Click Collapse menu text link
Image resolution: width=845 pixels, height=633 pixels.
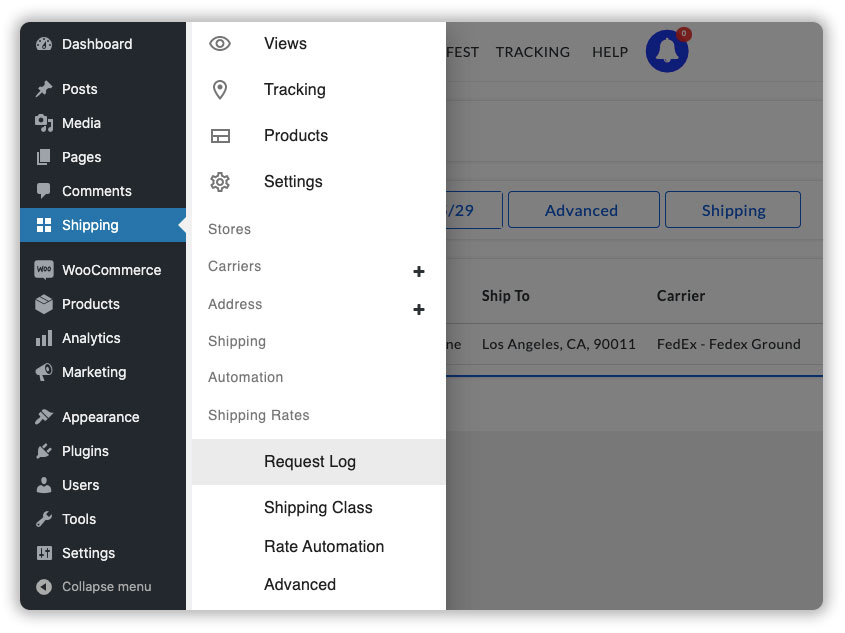[107, 587]
